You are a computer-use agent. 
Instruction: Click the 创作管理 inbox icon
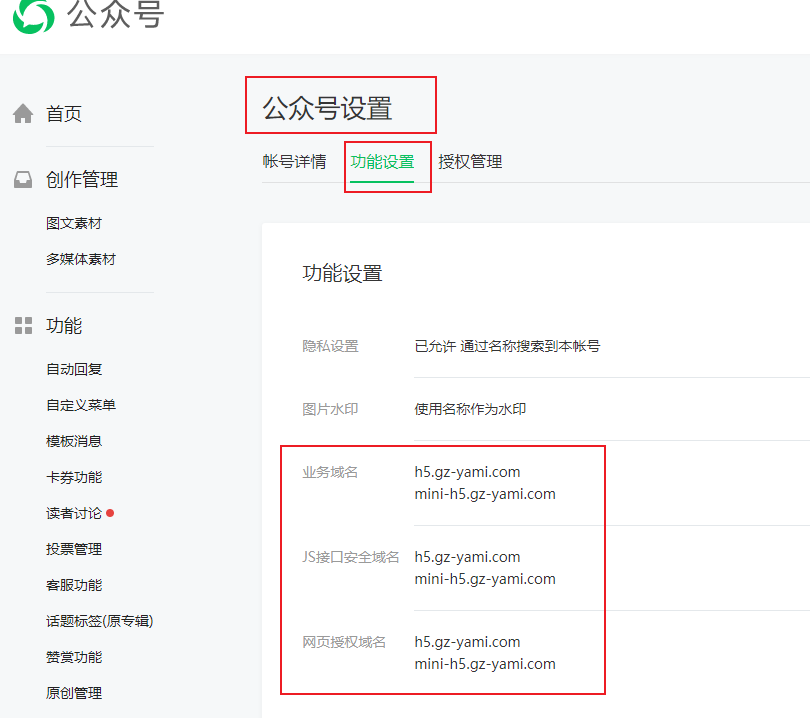coord(23,180)
